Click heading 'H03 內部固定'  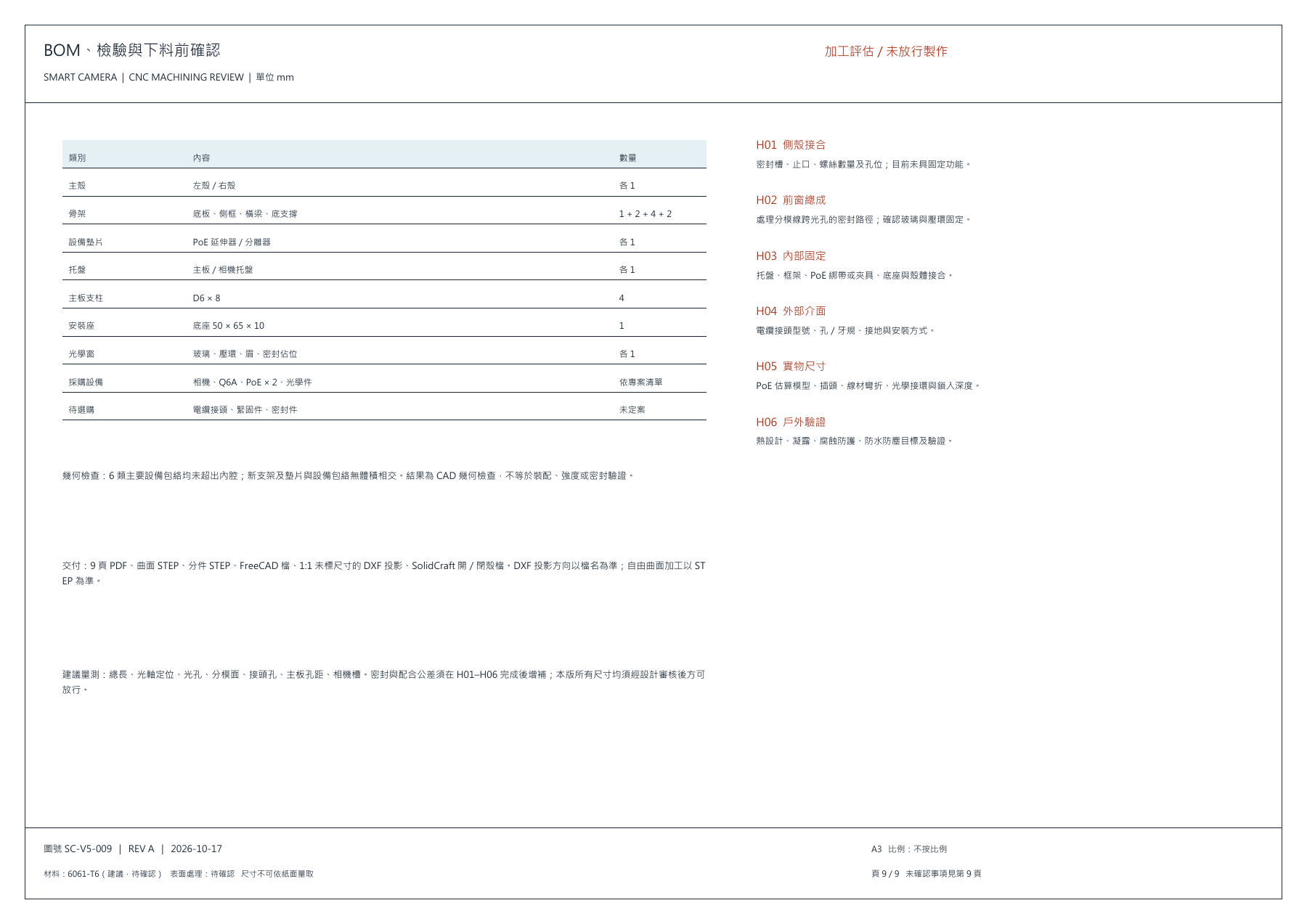point(791,255)
